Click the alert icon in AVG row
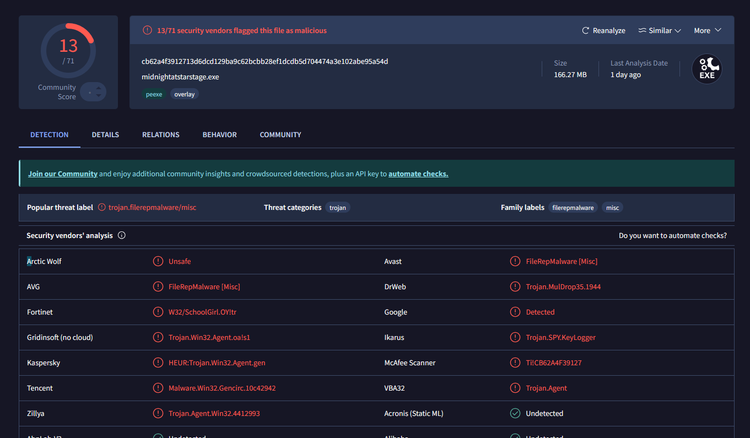 tap(158, 286)
